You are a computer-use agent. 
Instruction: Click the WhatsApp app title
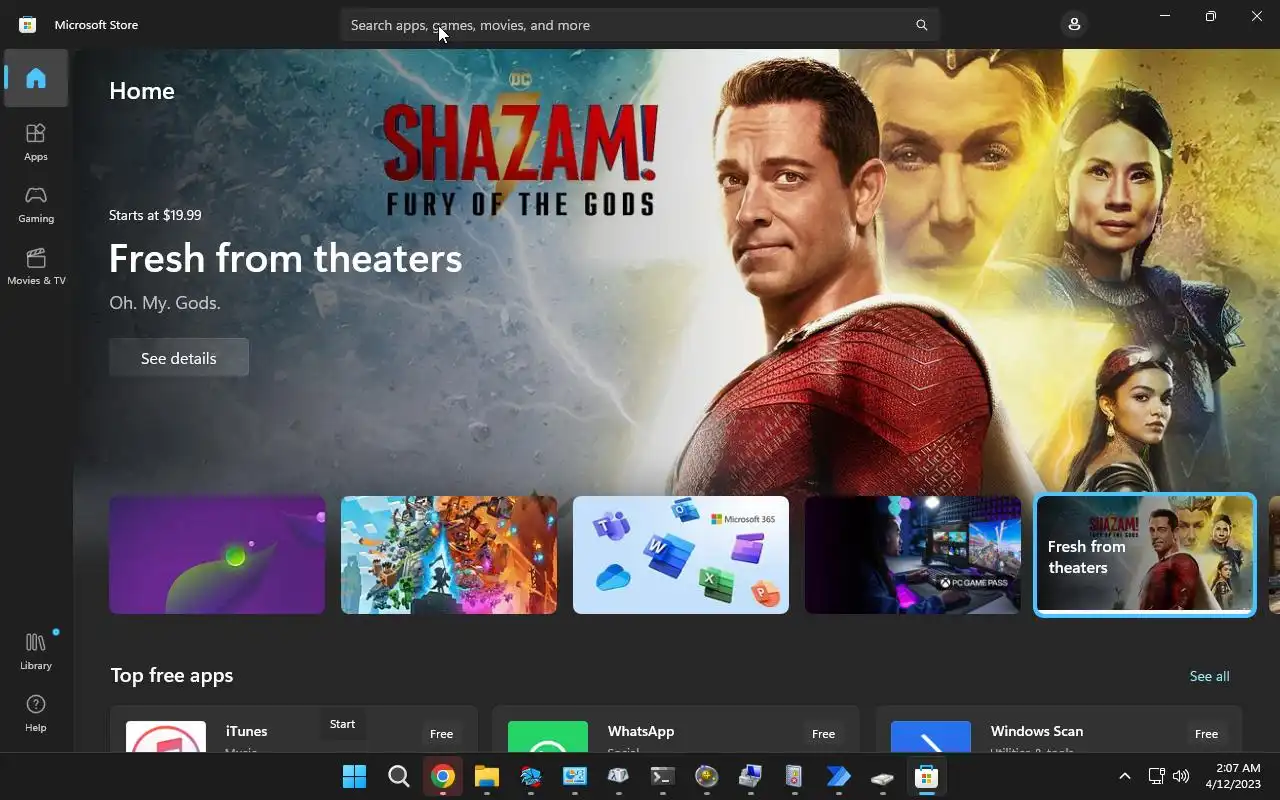click(641, 731)
